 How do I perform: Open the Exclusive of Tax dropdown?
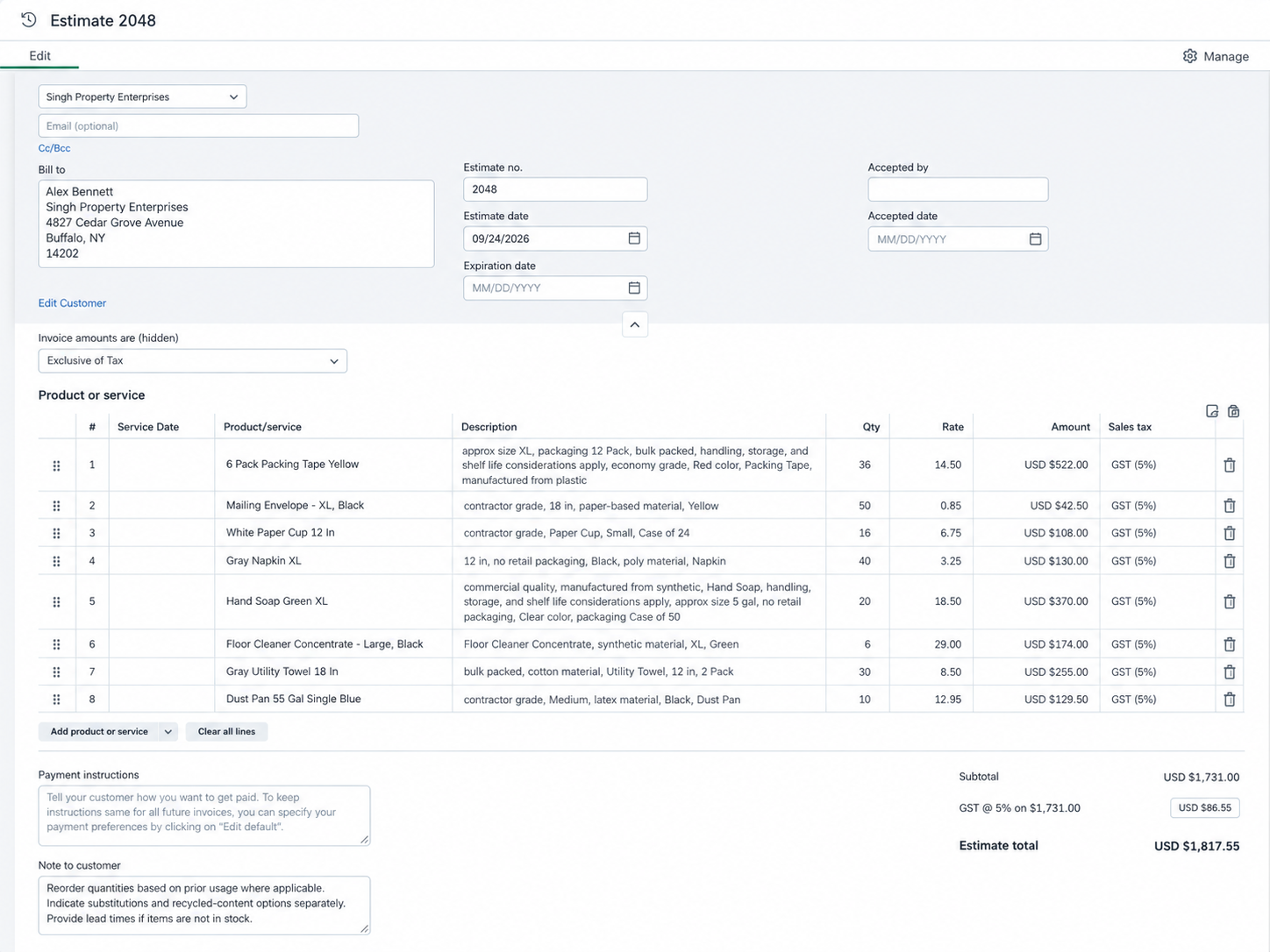(x=193, y=361)
